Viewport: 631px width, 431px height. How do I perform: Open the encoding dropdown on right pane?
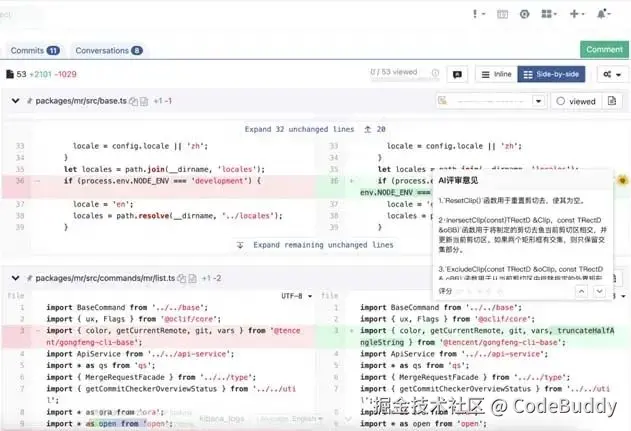(x=621, y=296)
